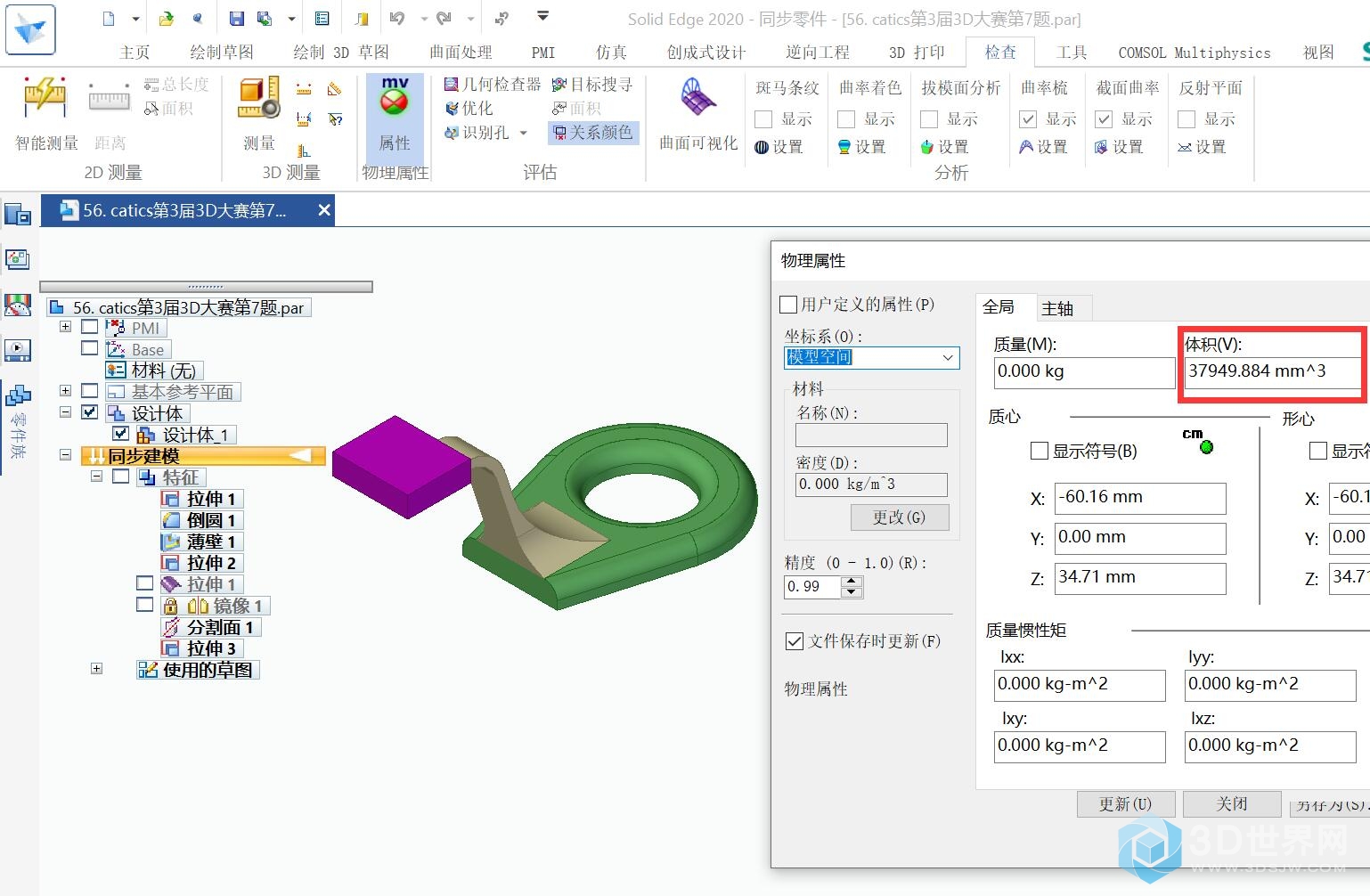Check 用户定义的属性 checkbox
This screenshot has height=896, width=1370.
coord(788,305)
